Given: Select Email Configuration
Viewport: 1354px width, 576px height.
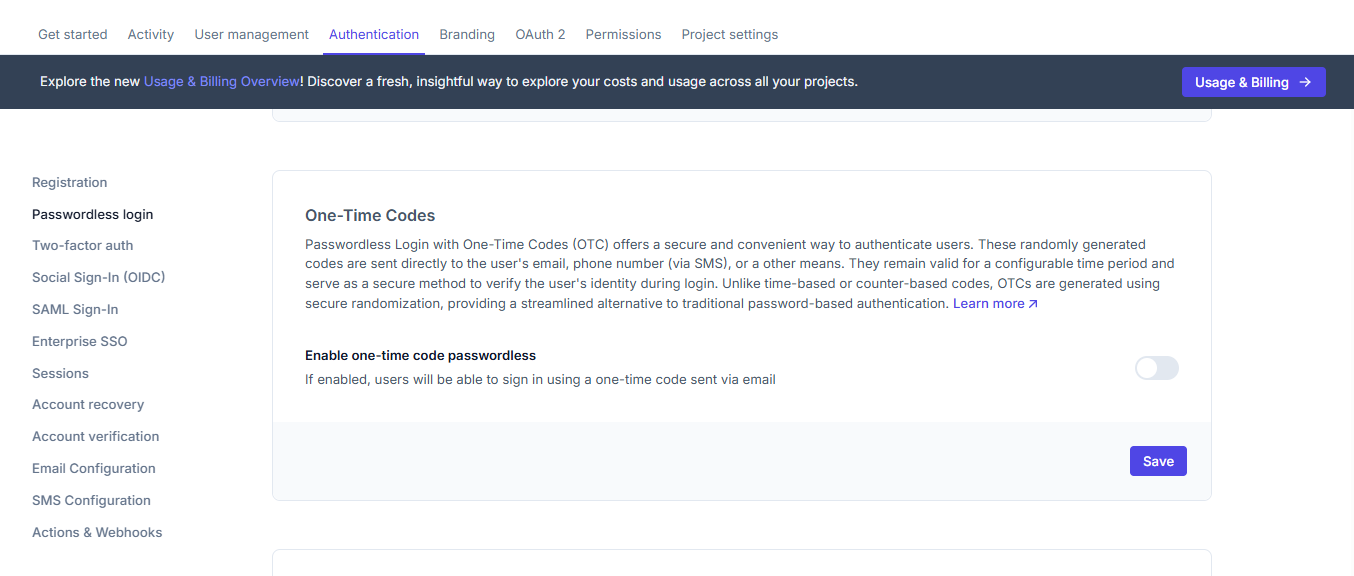Looking at the screenshot, I should 93,468.
